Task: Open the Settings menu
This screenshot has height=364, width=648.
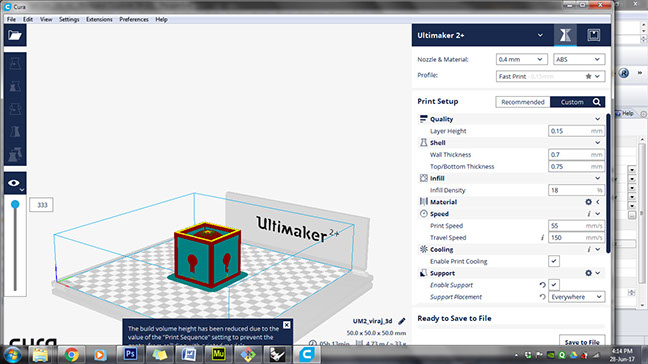Action: click(69, 19)
